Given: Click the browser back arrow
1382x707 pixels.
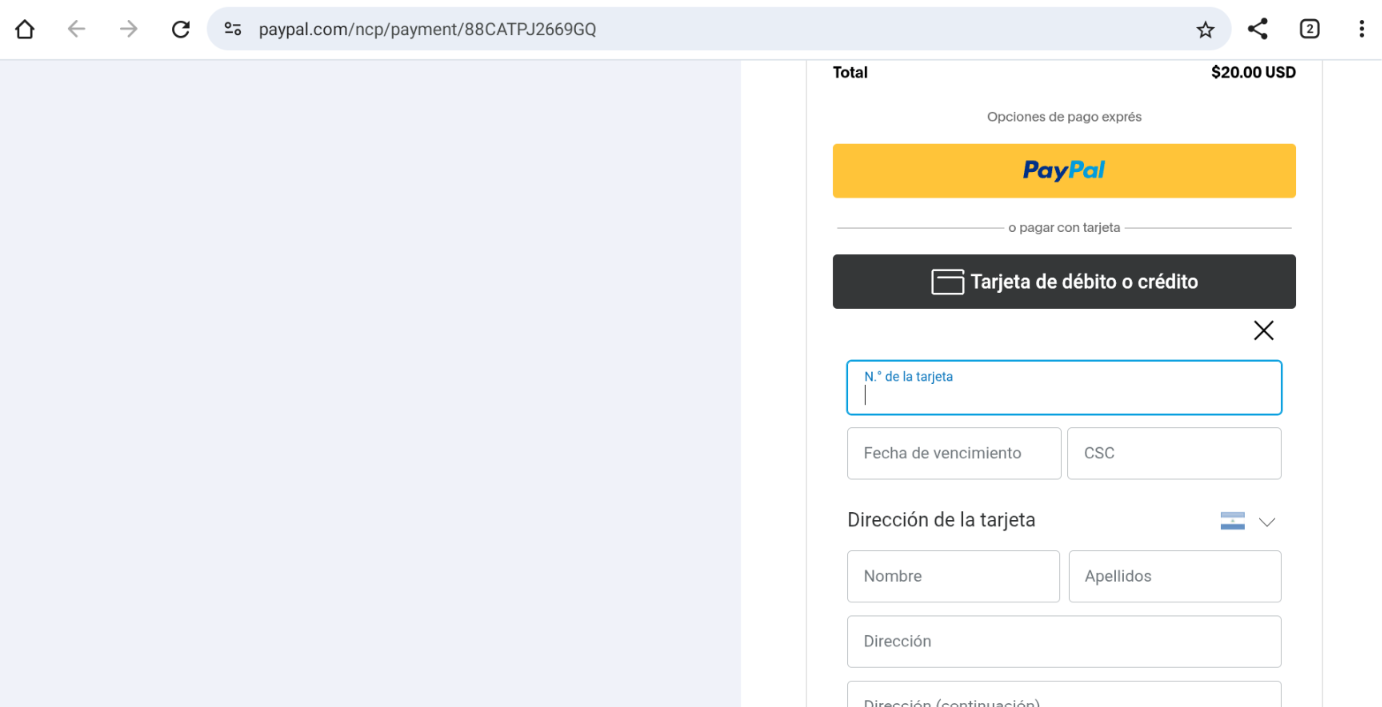Looking at the screenshot, I should tap(76, 29).
